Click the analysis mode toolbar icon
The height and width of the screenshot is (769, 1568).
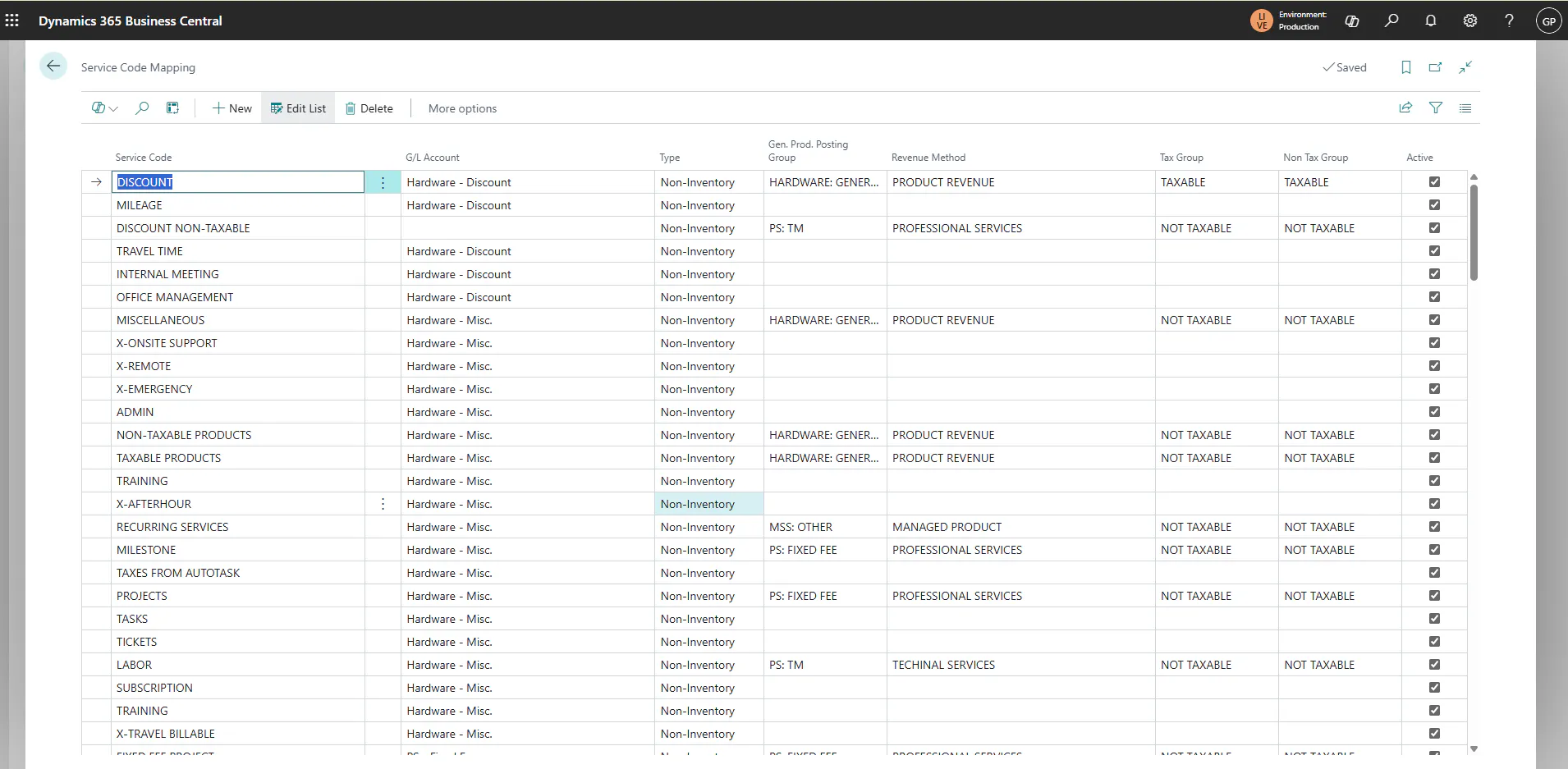coord(172,108)
